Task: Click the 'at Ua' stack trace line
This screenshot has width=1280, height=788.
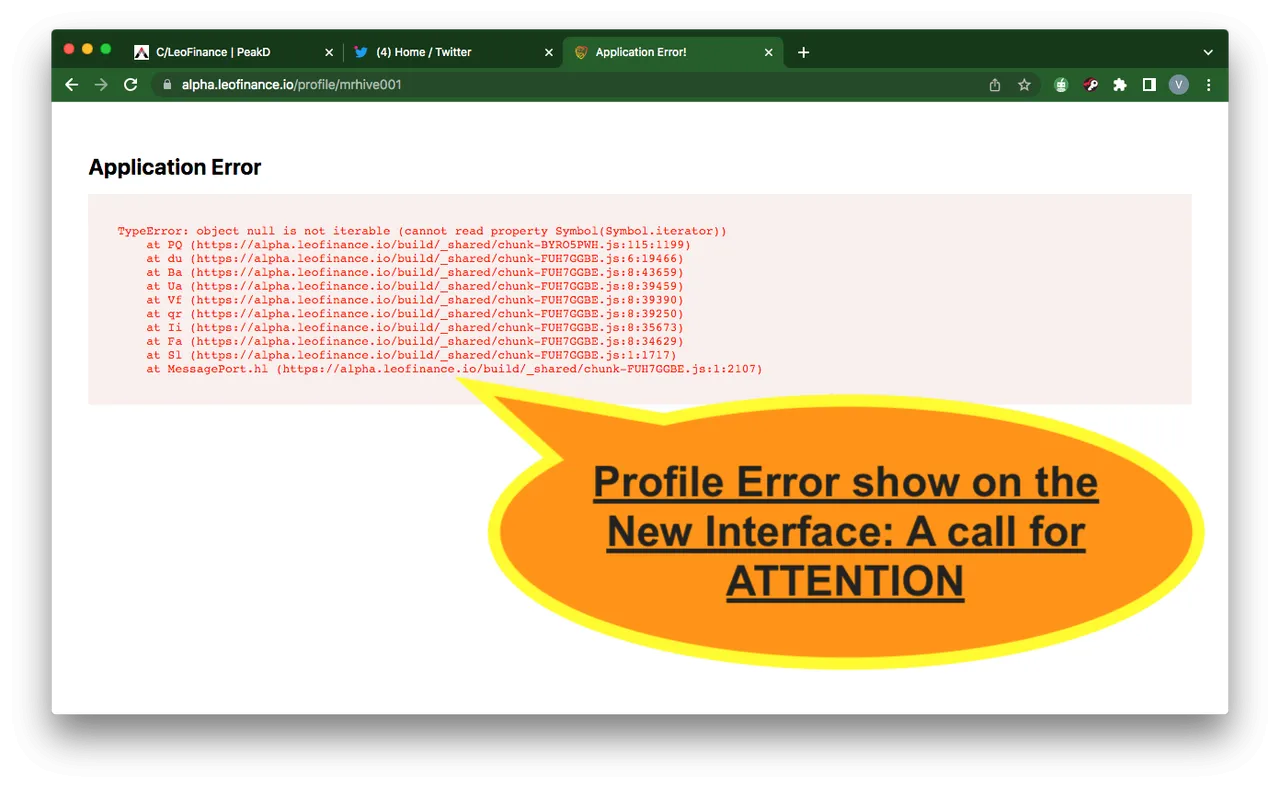Action: (x=415, y=286)
